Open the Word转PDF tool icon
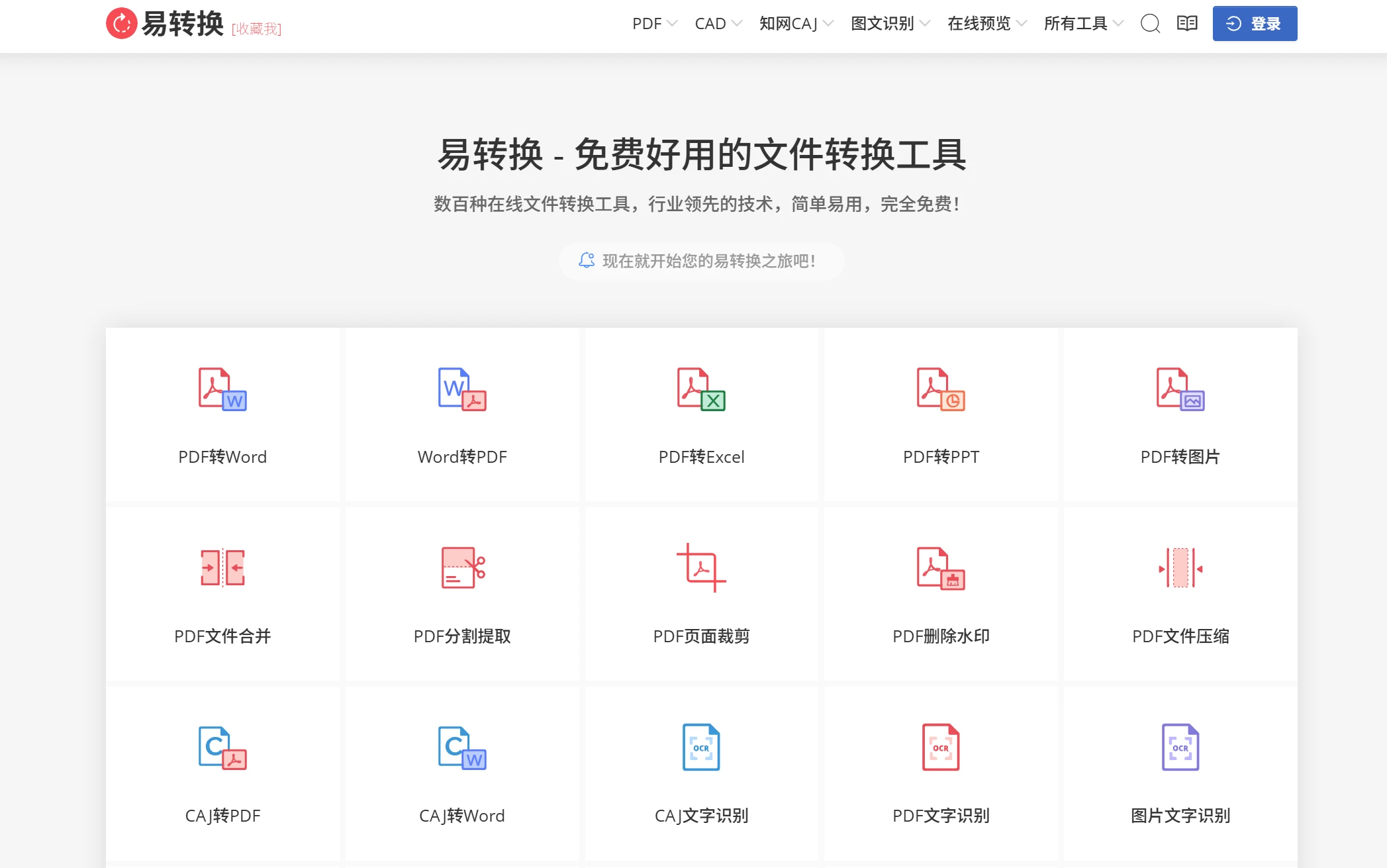This screenshot has width=1387, height=868. coord(462,389)
